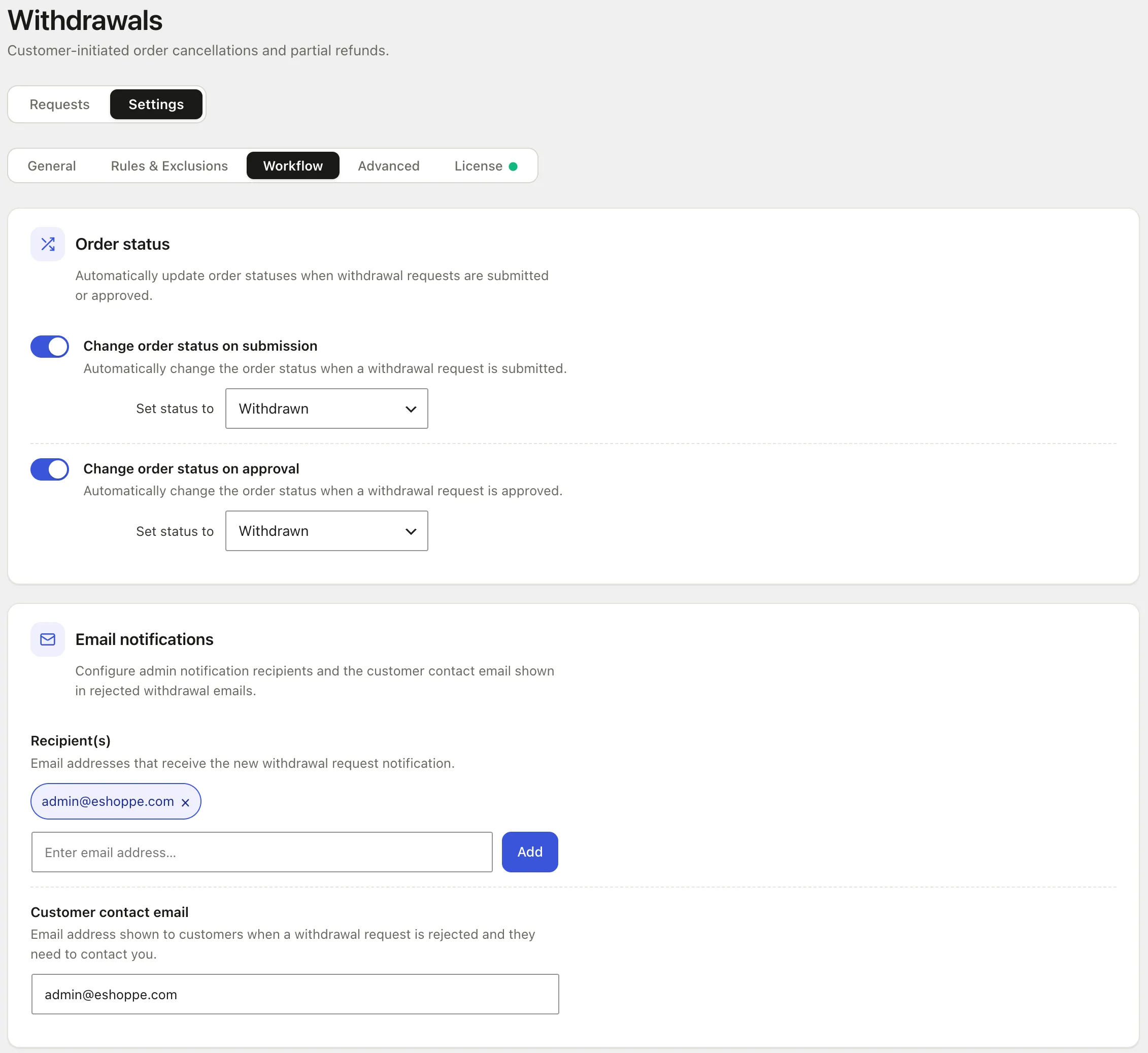Click the Email notifications section title
1148x1053 pixels.
(144, 639)
